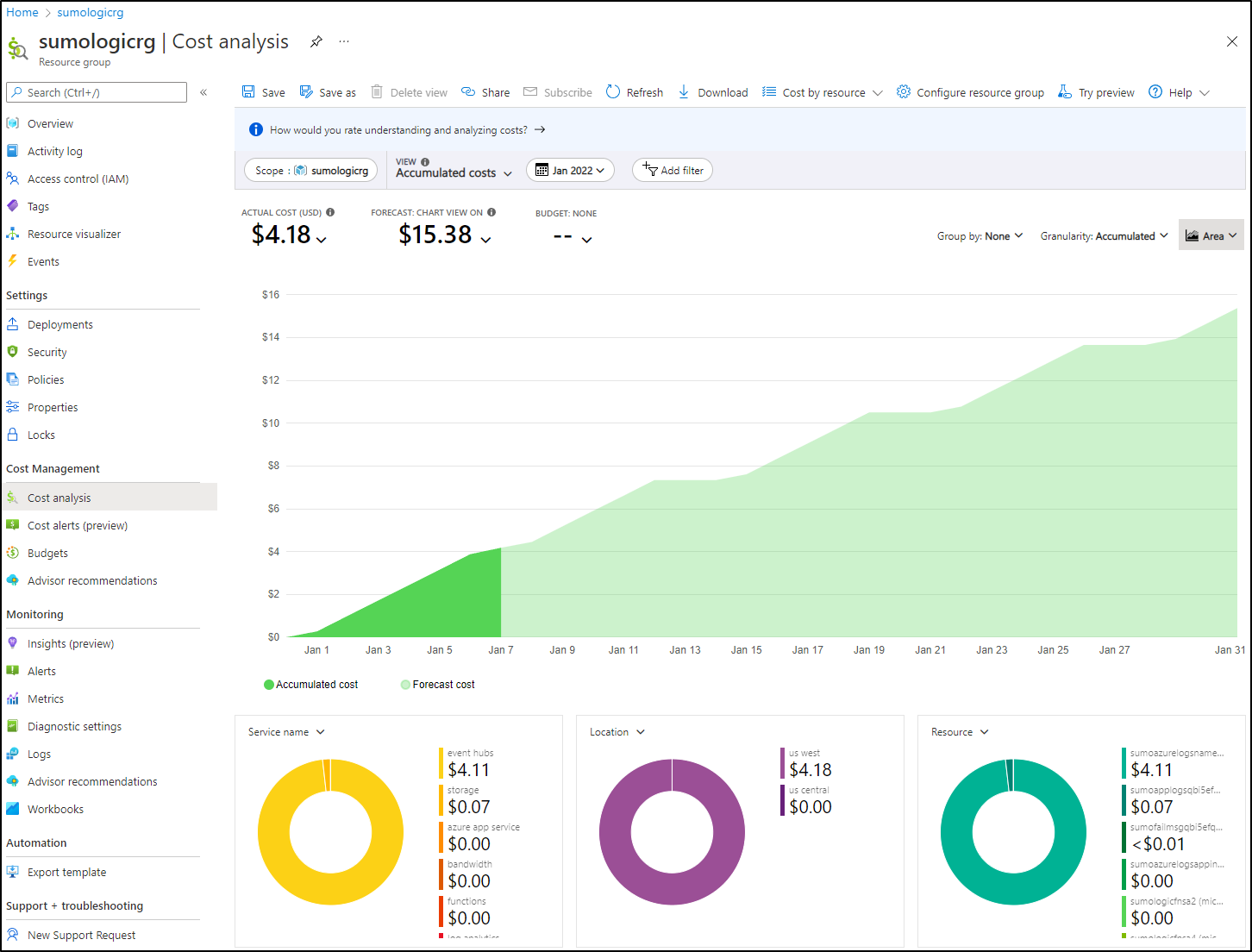The image size is (1252, 952).
Task: Open Workbooks page
Action: tap(55, 810)
